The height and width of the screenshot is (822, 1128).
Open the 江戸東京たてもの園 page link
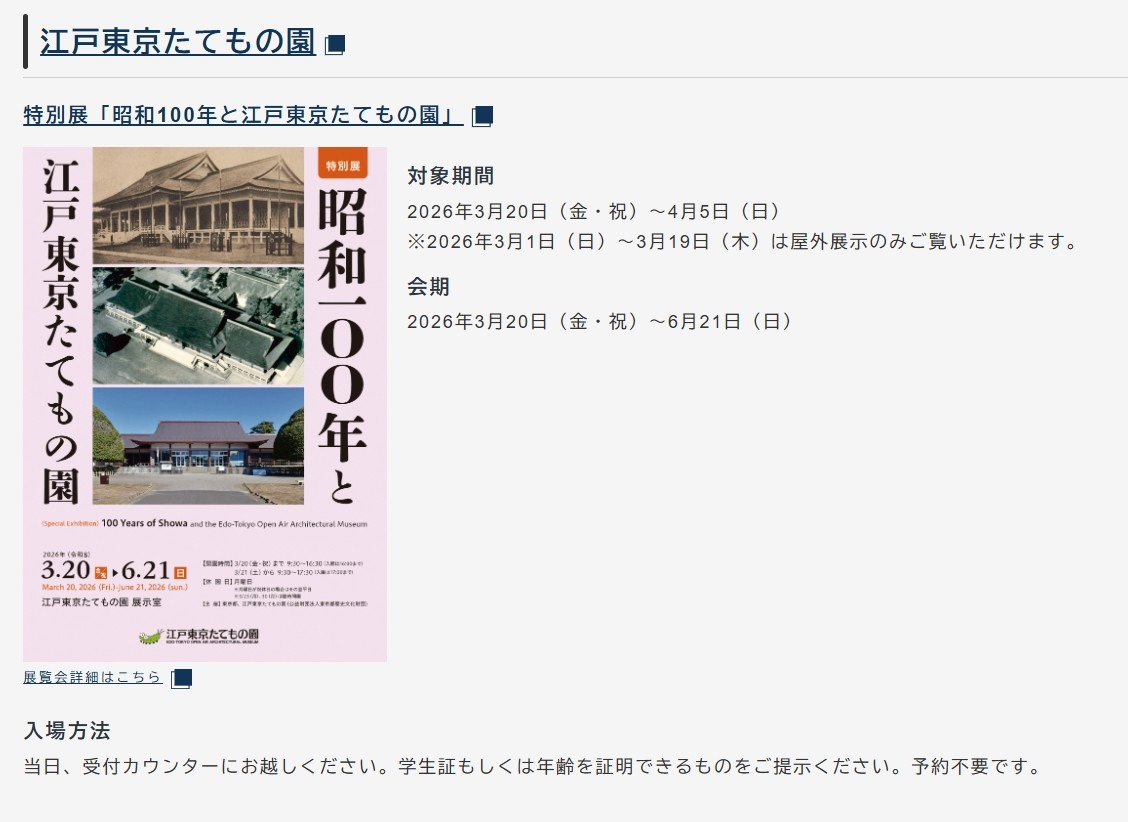(175, 43)
